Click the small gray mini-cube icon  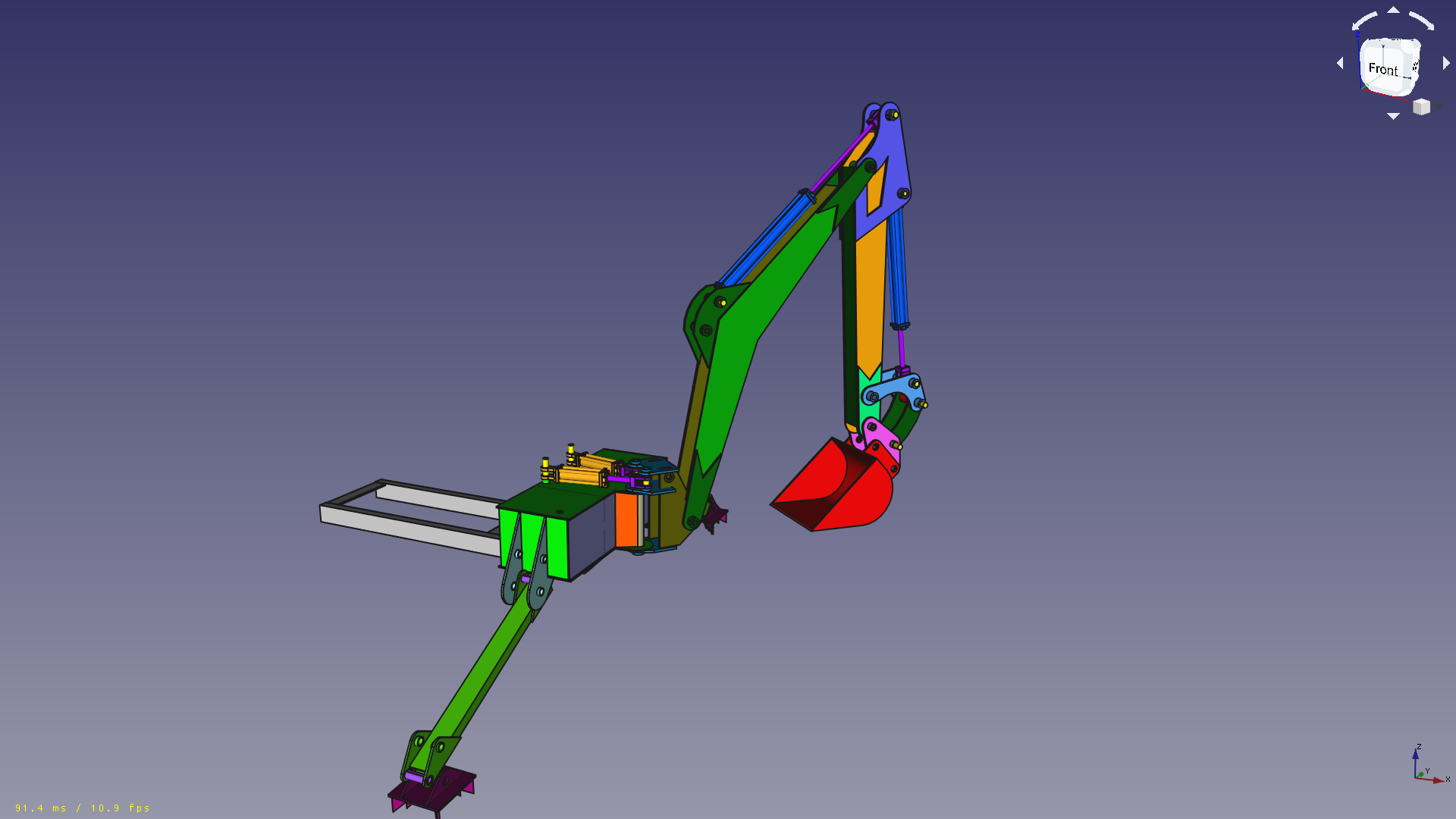(x=1421, y=107)
